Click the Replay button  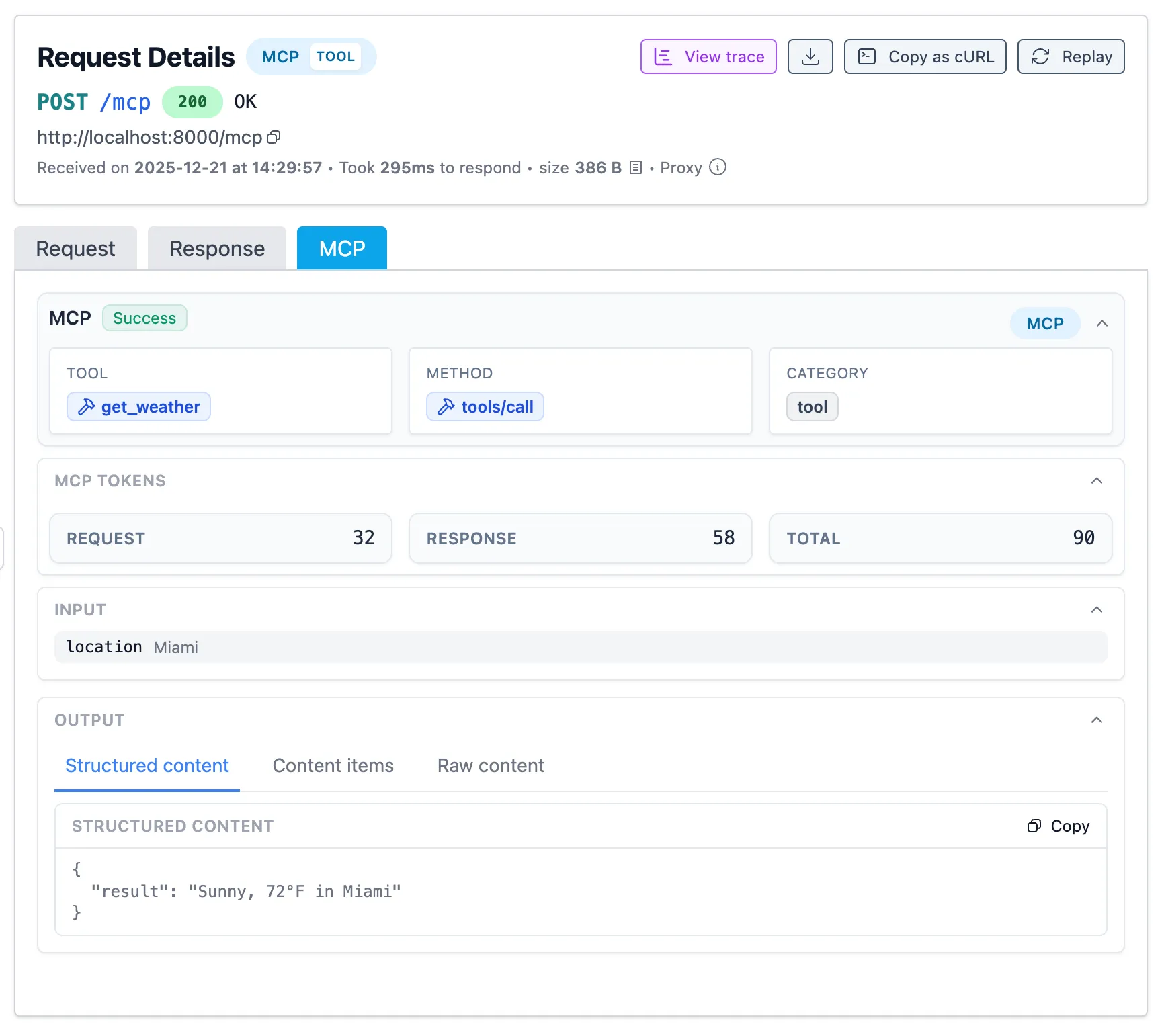[1071, 56]
